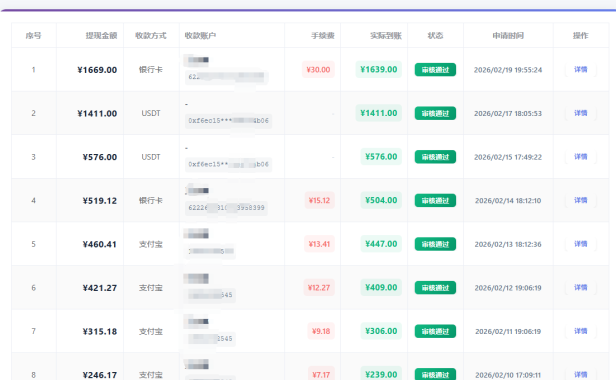Click the 序号 column header

pyautogui.click(x=33, y=36)
